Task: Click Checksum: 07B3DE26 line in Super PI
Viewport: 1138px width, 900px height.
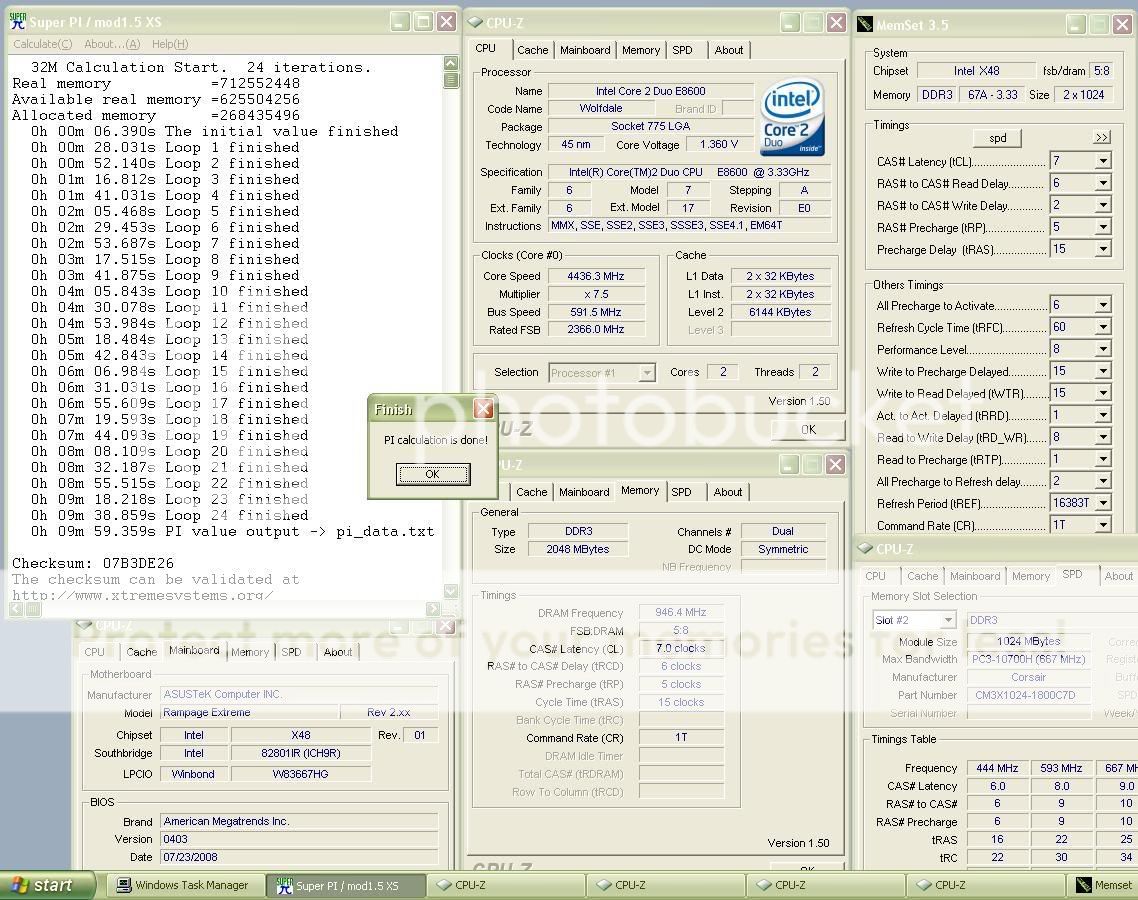Action: click(x=93, y=563)
